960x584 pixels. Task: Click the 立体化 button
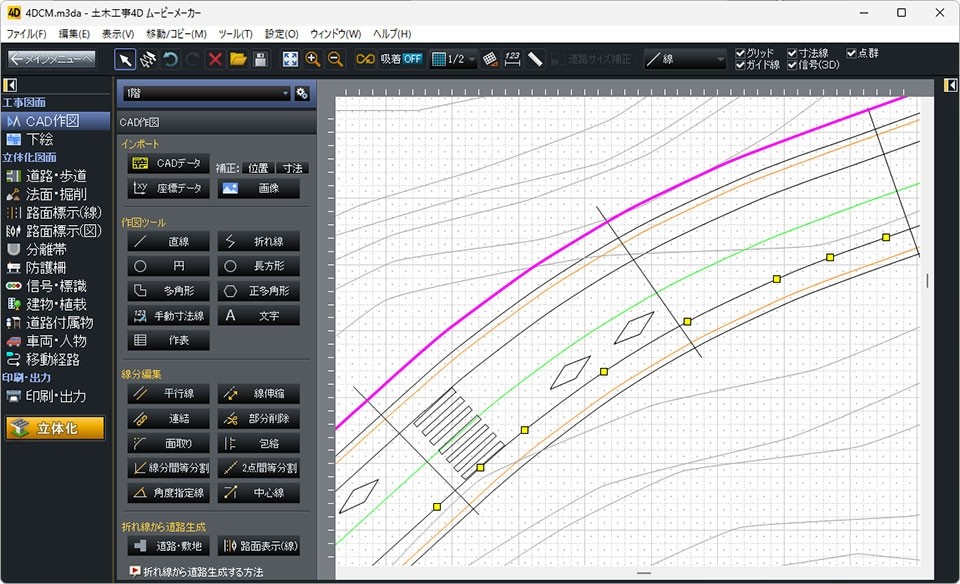point(55,428)
